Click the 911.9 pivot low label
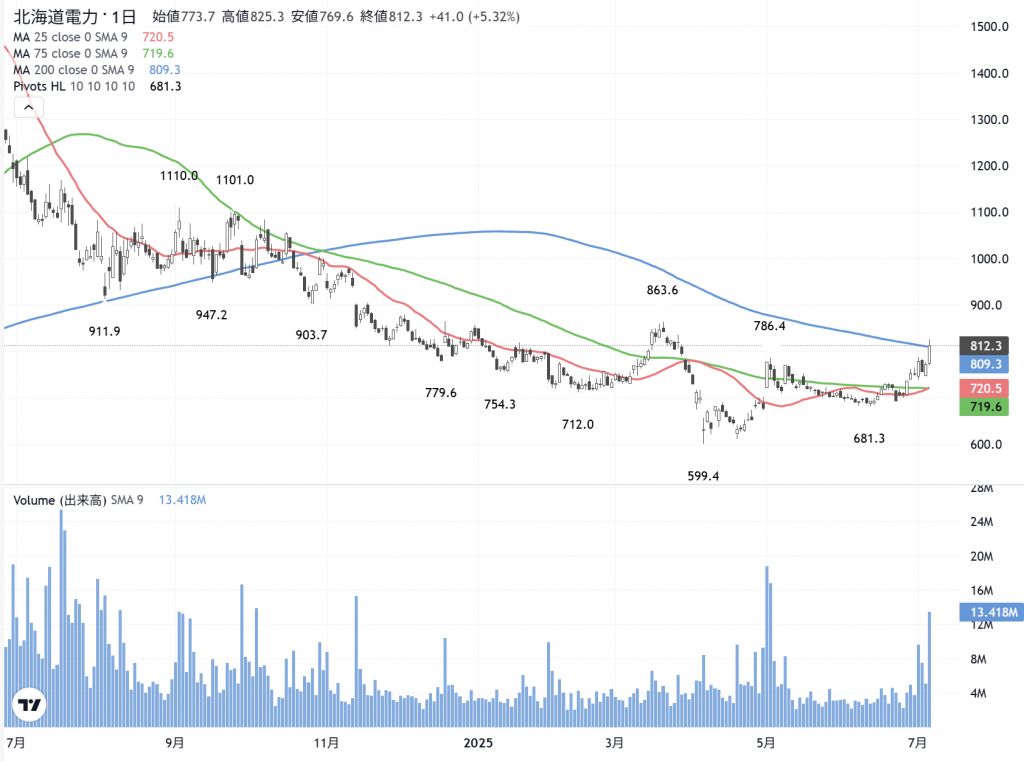Viewport: 1024px width, 762px height. (x=104, y=331)
